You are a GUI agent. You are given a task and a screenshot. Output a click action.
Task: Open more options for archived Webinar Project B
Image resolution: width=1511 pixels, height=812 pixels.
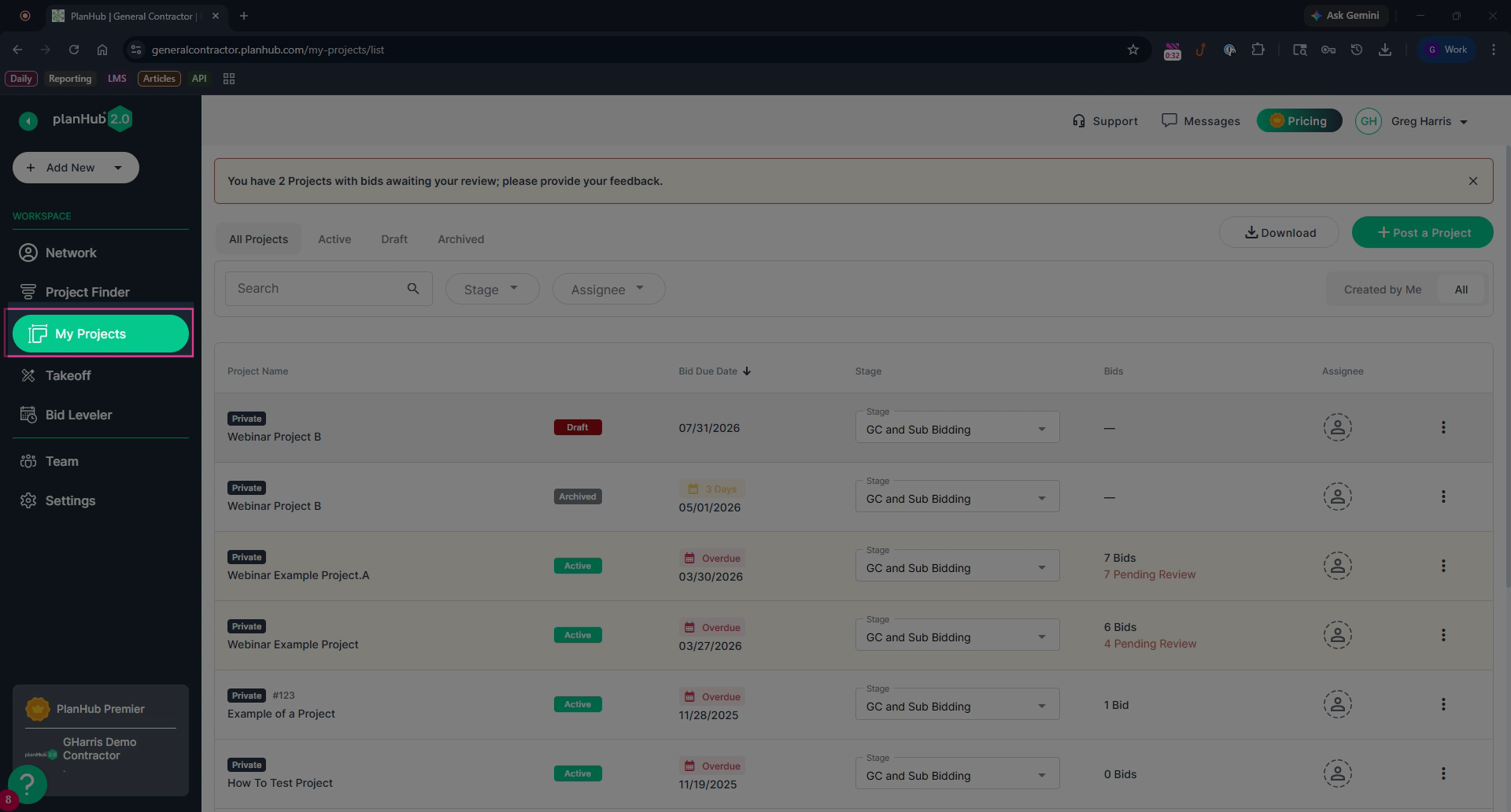point(1443,496)
